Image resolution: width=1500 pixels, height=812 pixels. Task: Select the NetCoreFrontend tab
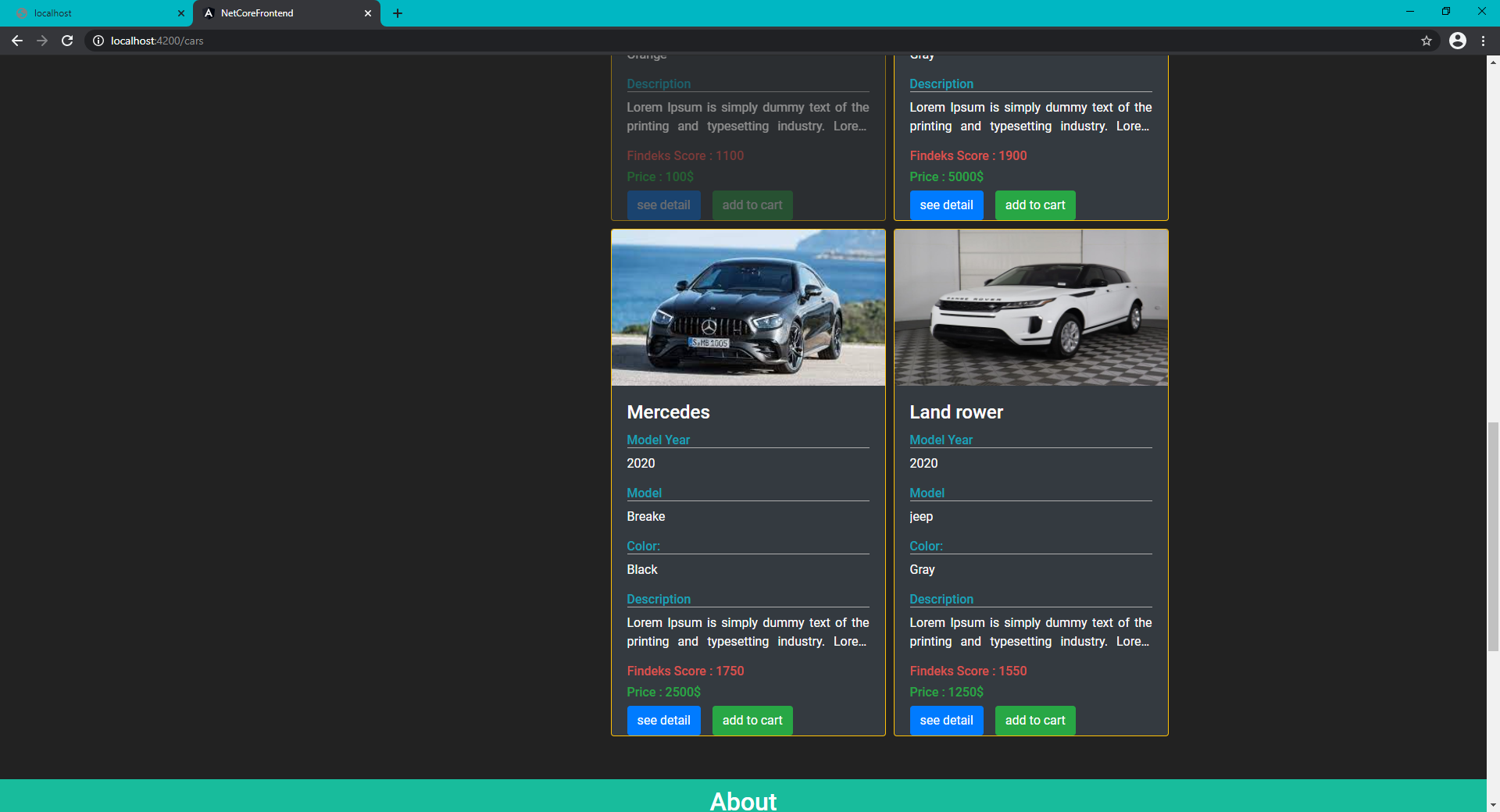tap(287, 13)
